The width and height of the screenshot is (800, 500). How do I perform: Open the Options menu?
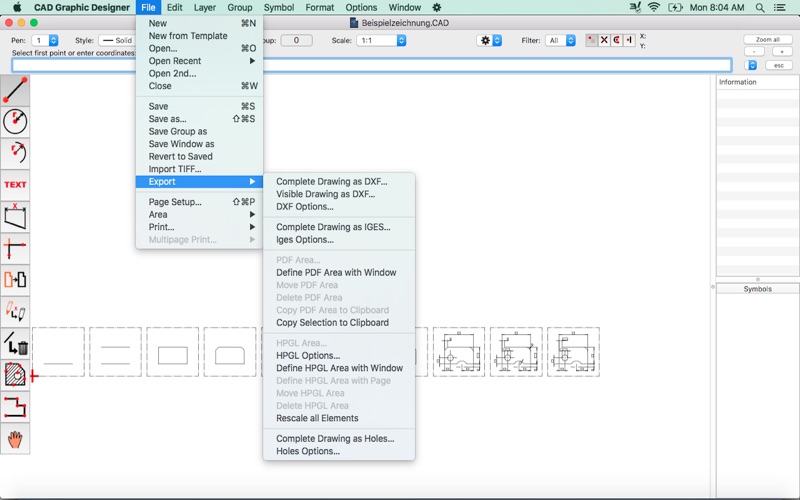pos(361,8)
